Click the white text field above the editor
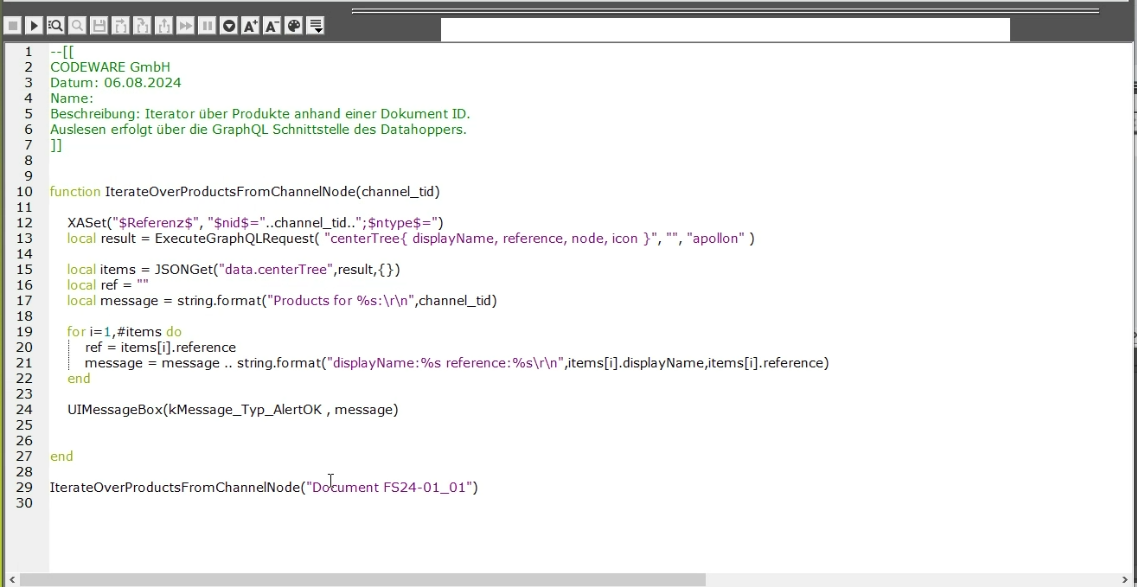The image size is (1137, 587). [x=725, y=29]
